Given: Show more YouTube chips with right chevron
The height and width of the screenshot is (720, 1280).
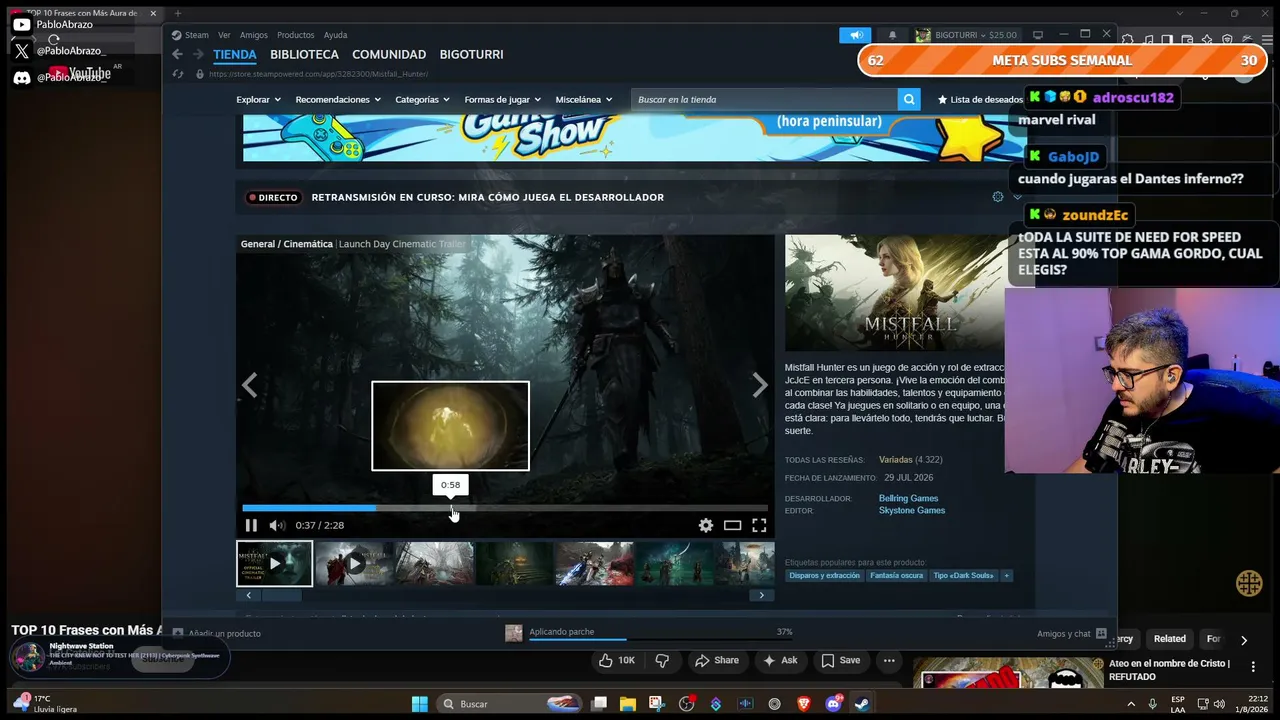Looking at the screenshot, I should click(1244, 640).
